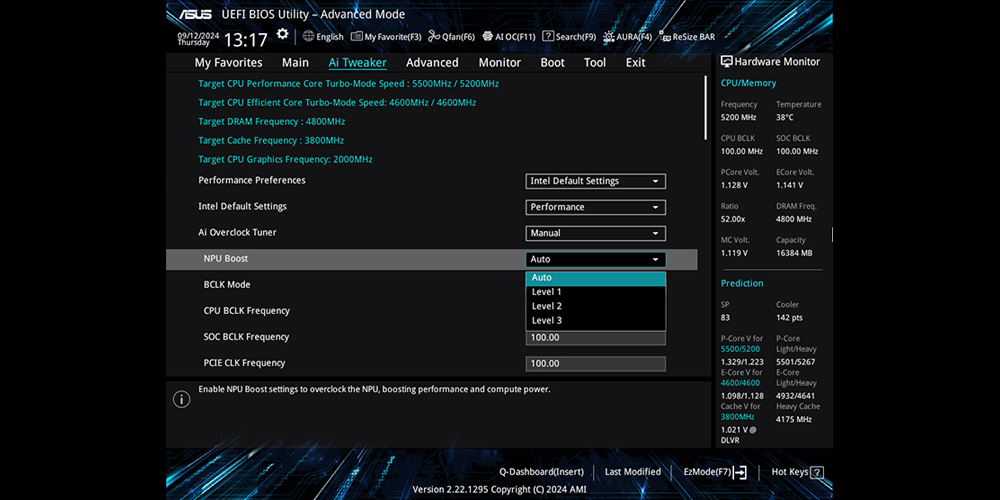Click Target DRAM Frequency : 4800MHz text
Image resolution: width=1000 pixels, height=500 pixels.
click(x=272, y=121)
